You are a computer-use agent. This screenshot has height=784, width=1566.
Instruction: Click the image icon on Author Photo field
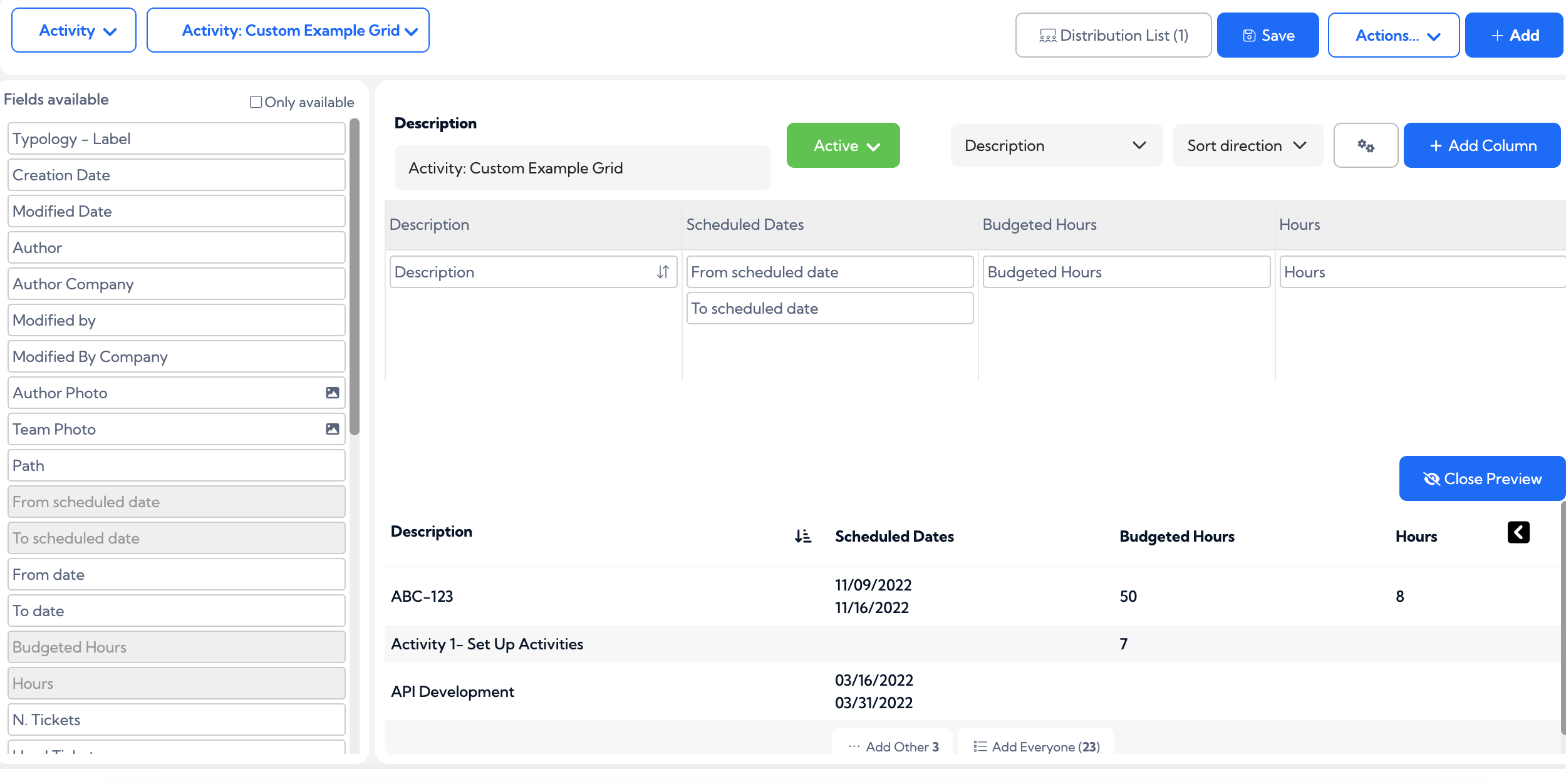pos(331,393)
